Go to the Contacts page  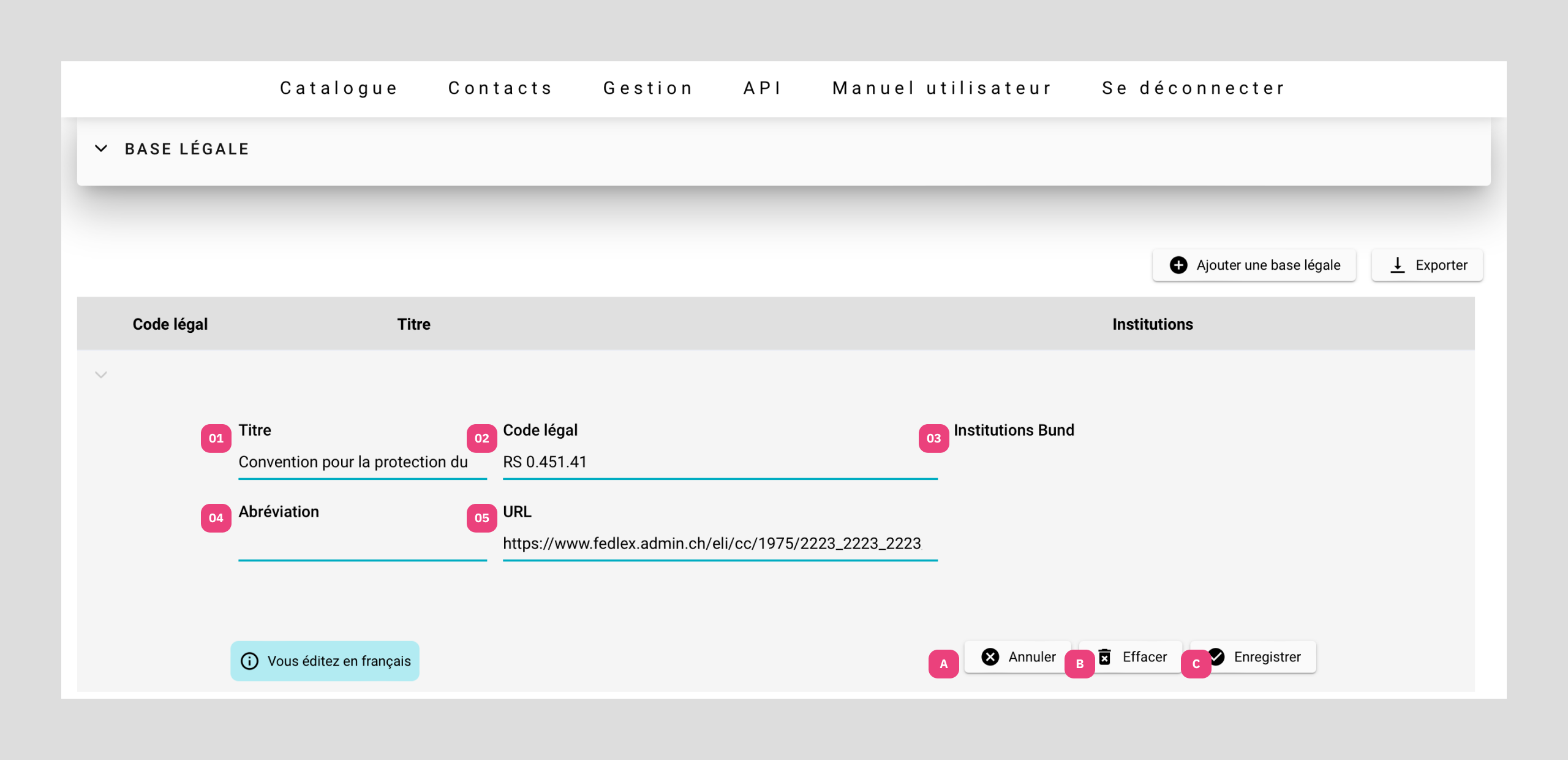(500, 88)
